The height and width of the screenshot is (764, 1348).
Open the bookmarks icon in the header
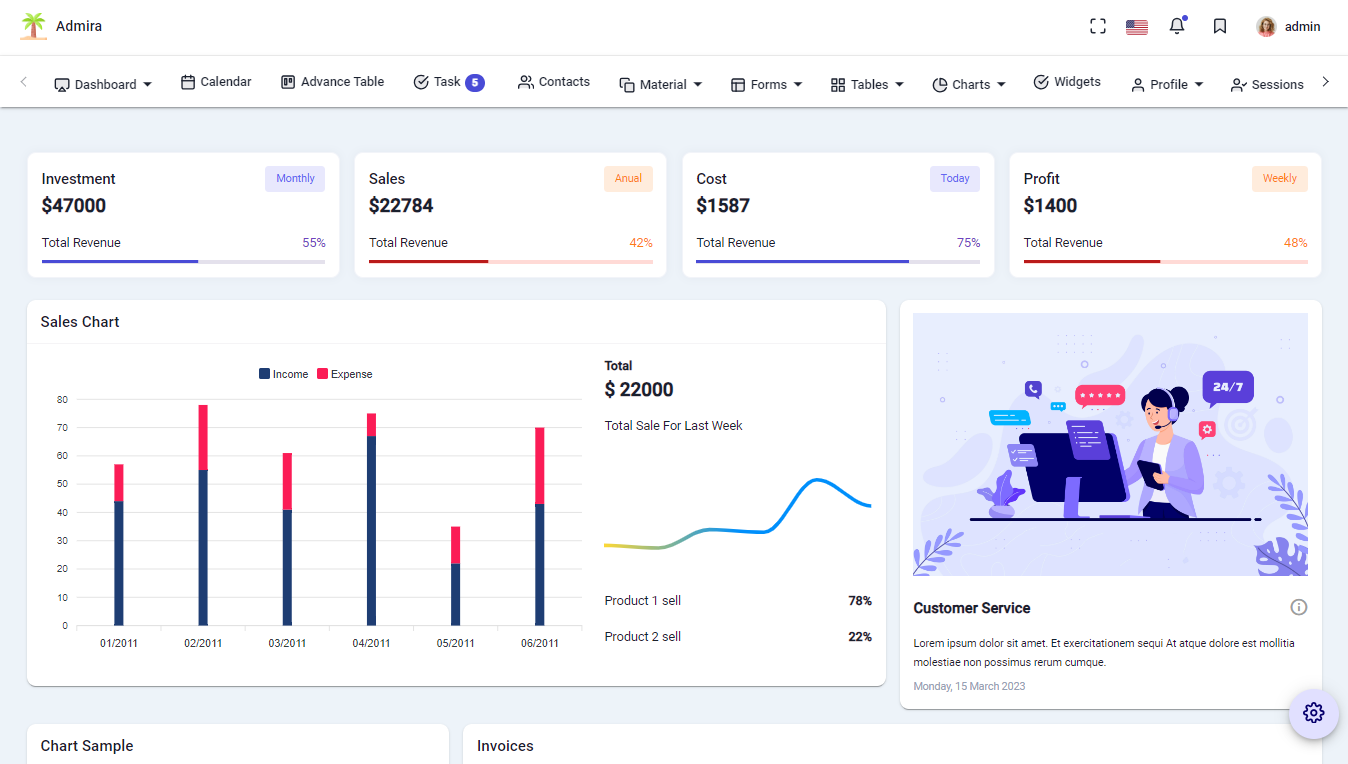(1219, 26)
